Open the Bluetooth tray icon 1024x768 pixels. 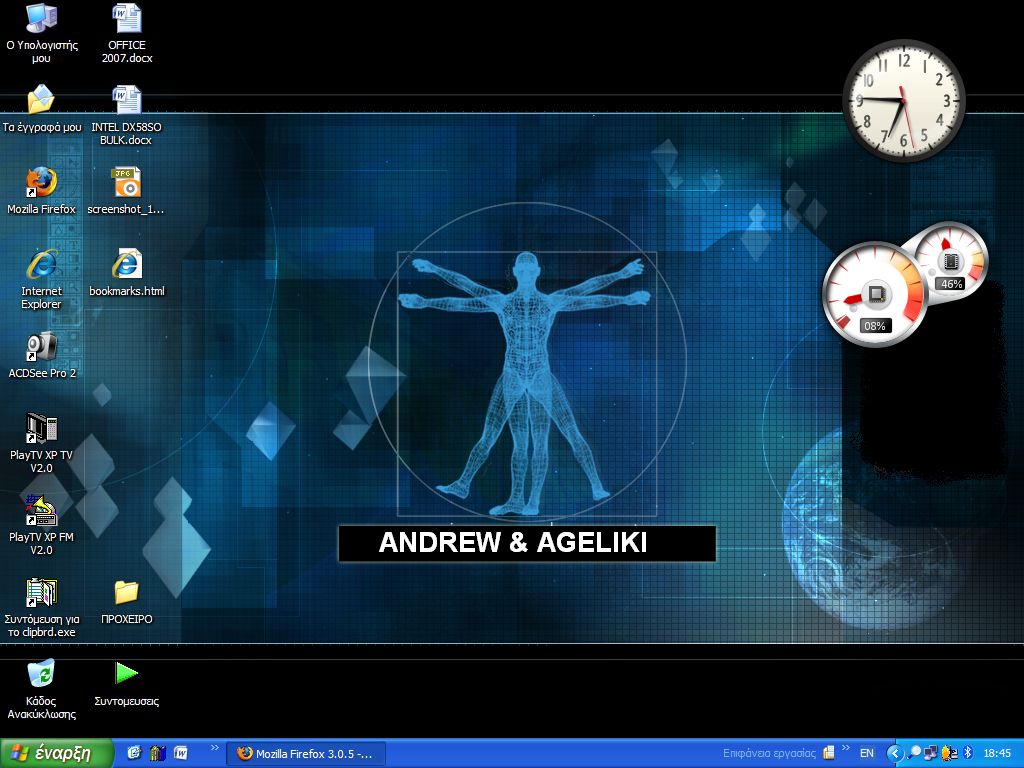pyautogui.click(x=968, y=753)
